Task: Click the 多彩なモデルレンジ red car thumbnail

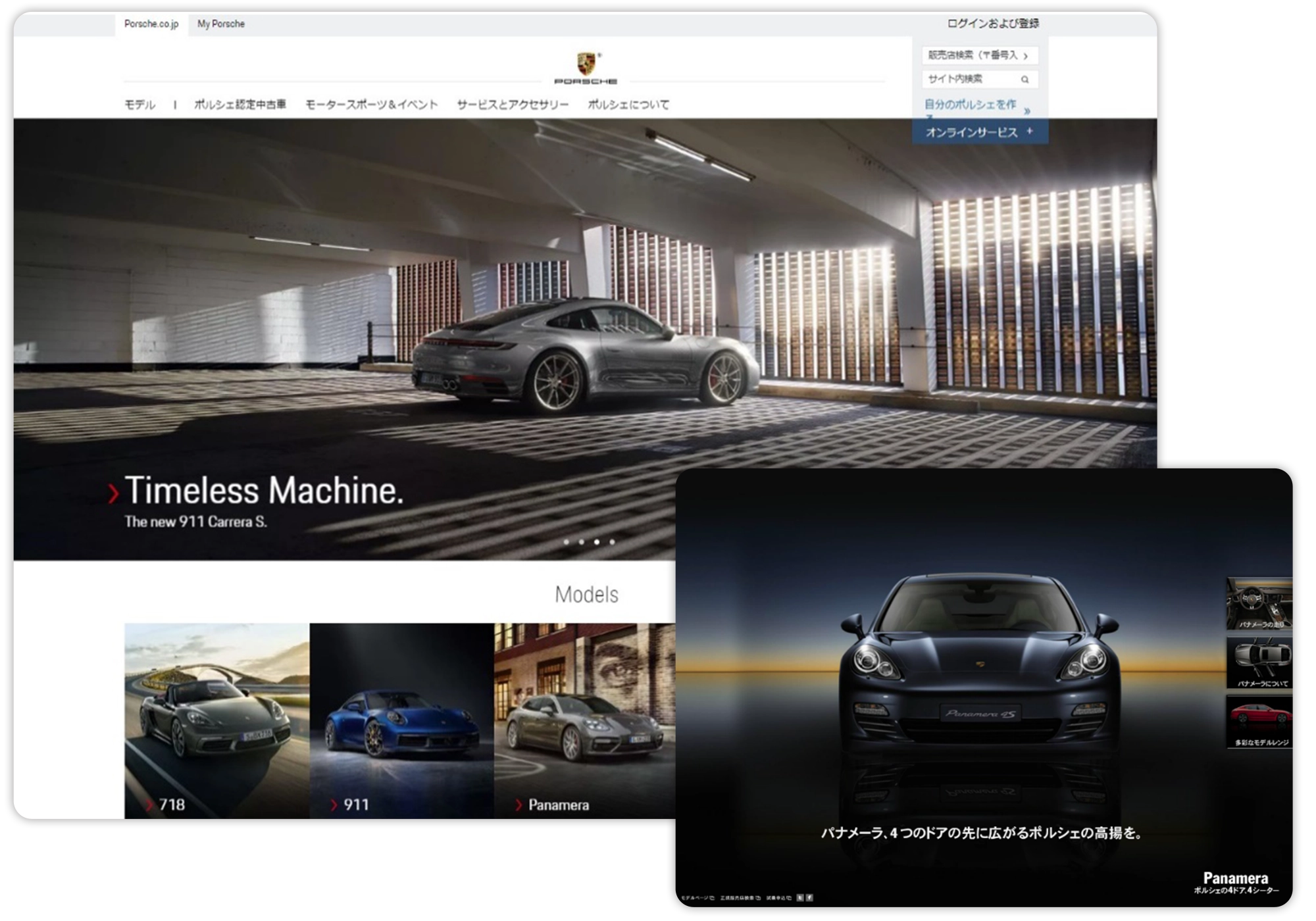Action: pos(1259,722)
